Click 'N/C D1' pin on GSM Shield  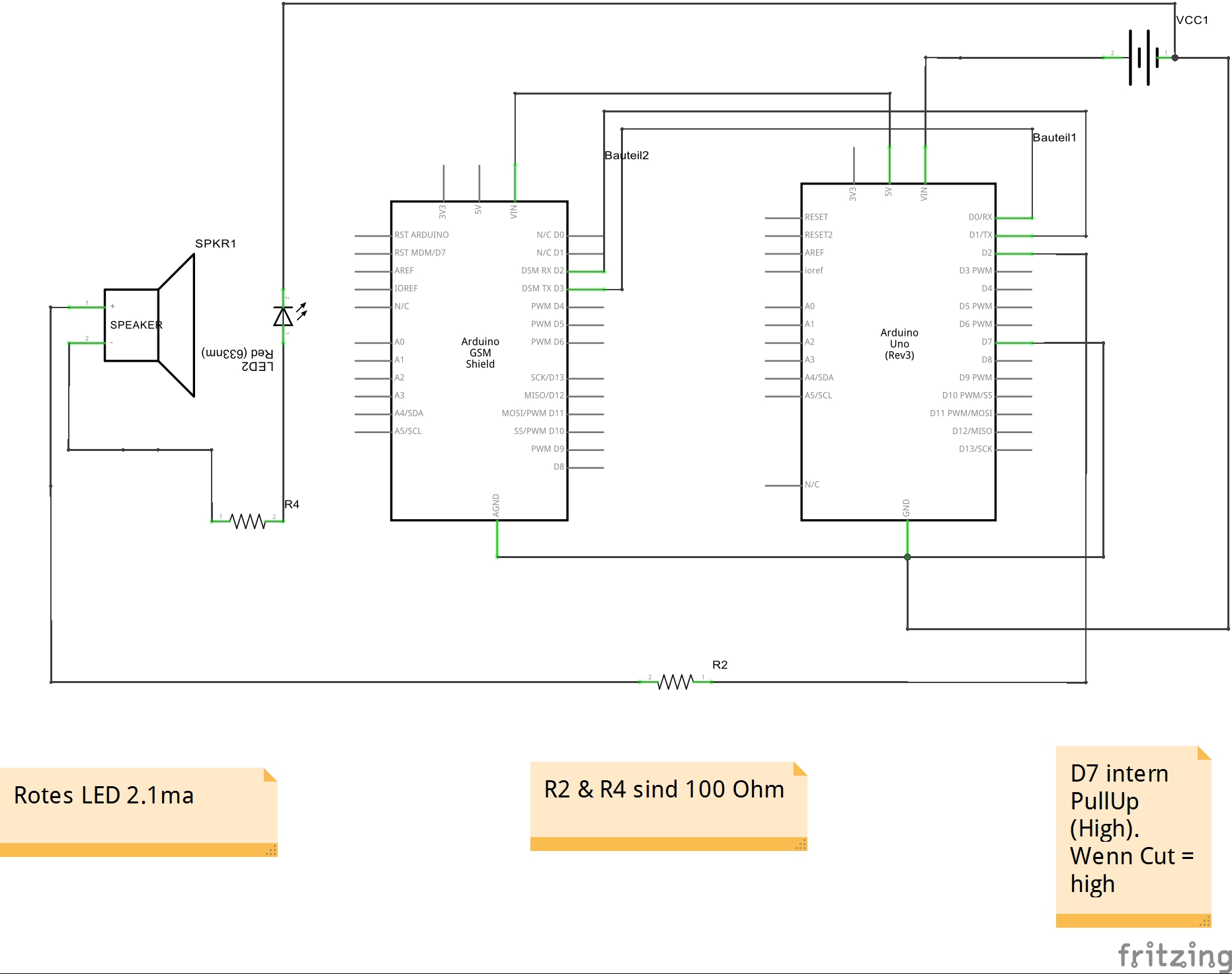[550, 253]
